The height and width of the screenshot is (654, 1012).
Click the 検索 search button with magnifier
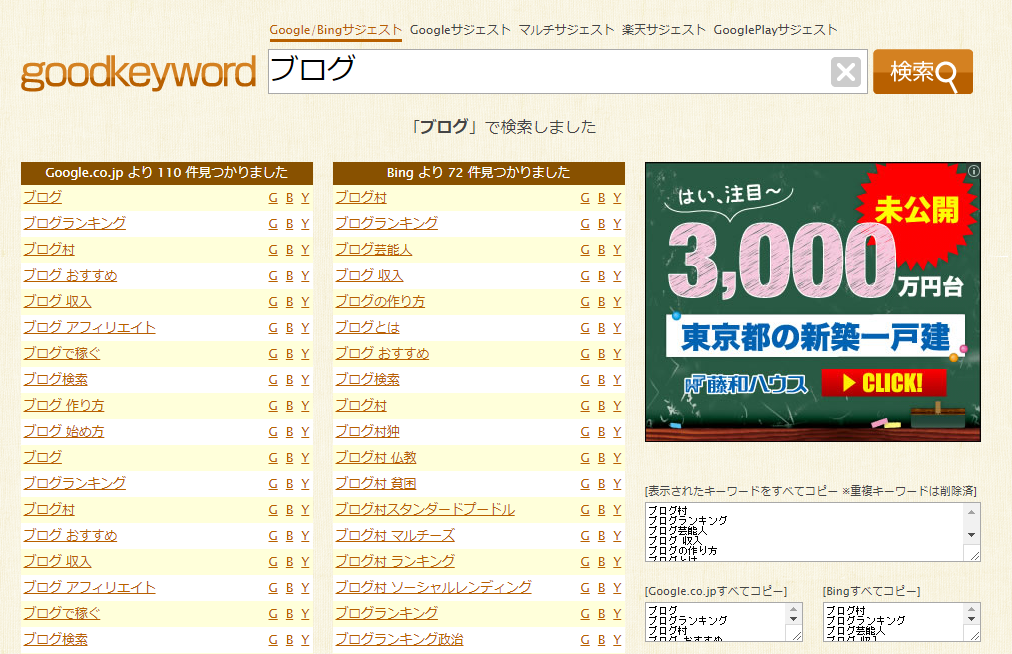pos(923,72)
